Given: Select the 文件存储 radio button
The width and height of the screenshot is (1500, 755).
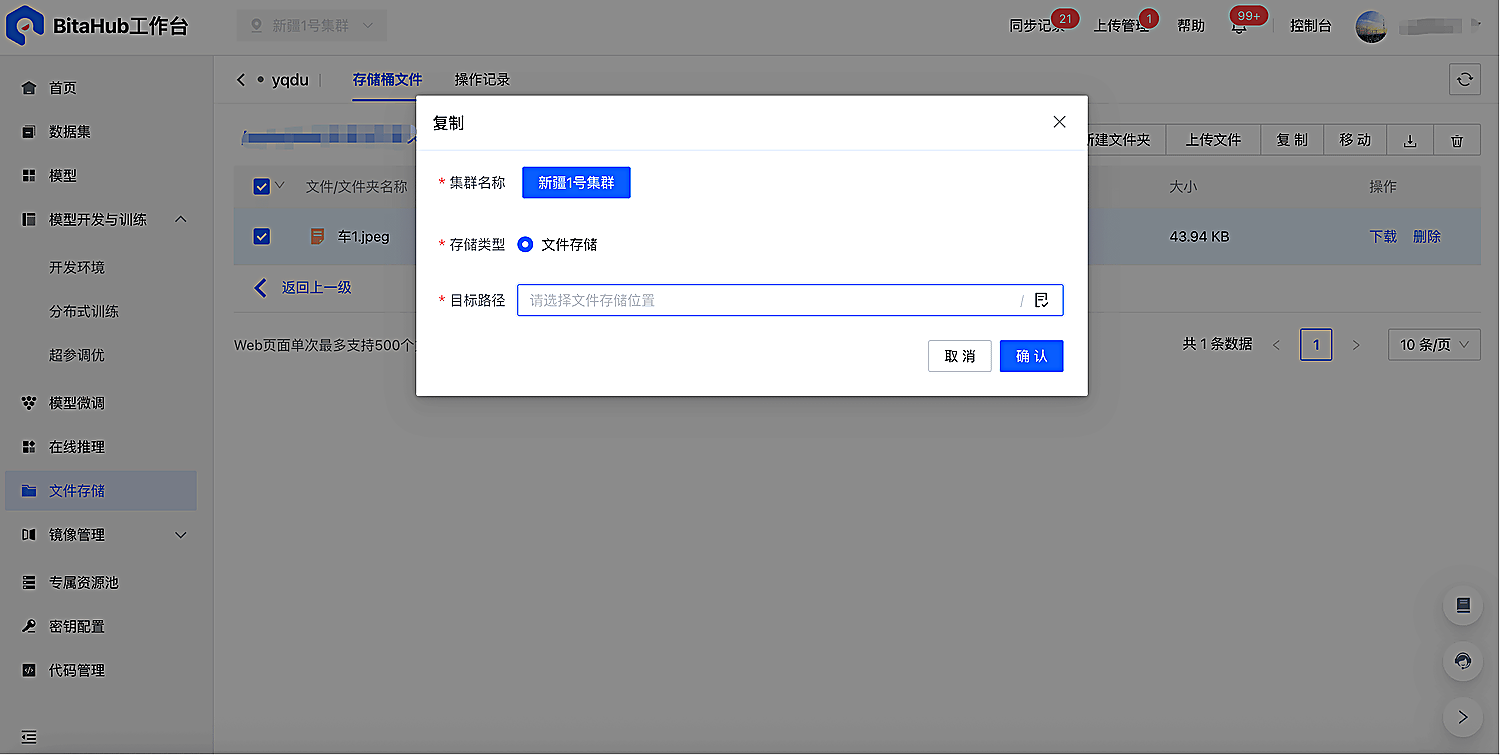Looking at the screenshot, I should tap(525, 244).
